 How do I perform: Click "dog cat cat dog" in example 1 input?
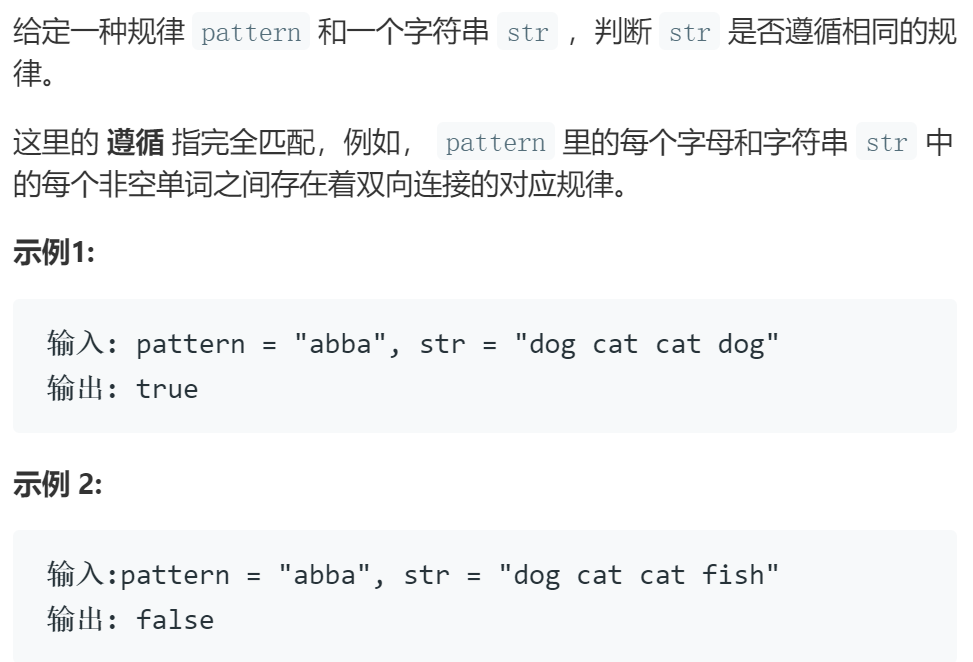[647, 344]
